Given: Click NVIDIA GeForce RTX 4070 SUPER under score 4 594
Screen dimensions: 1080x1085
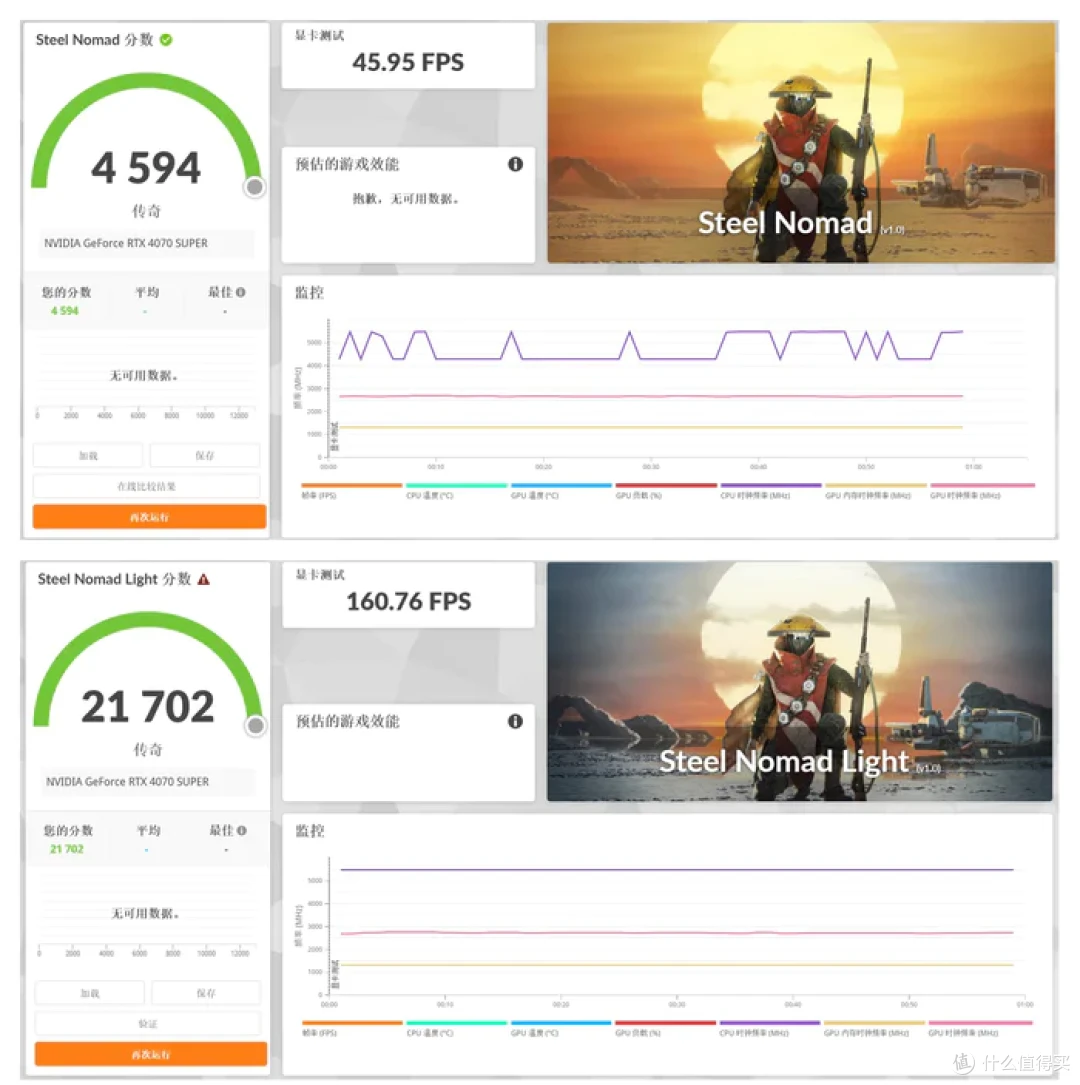Looking at the screenshot, I should point(126,243).
